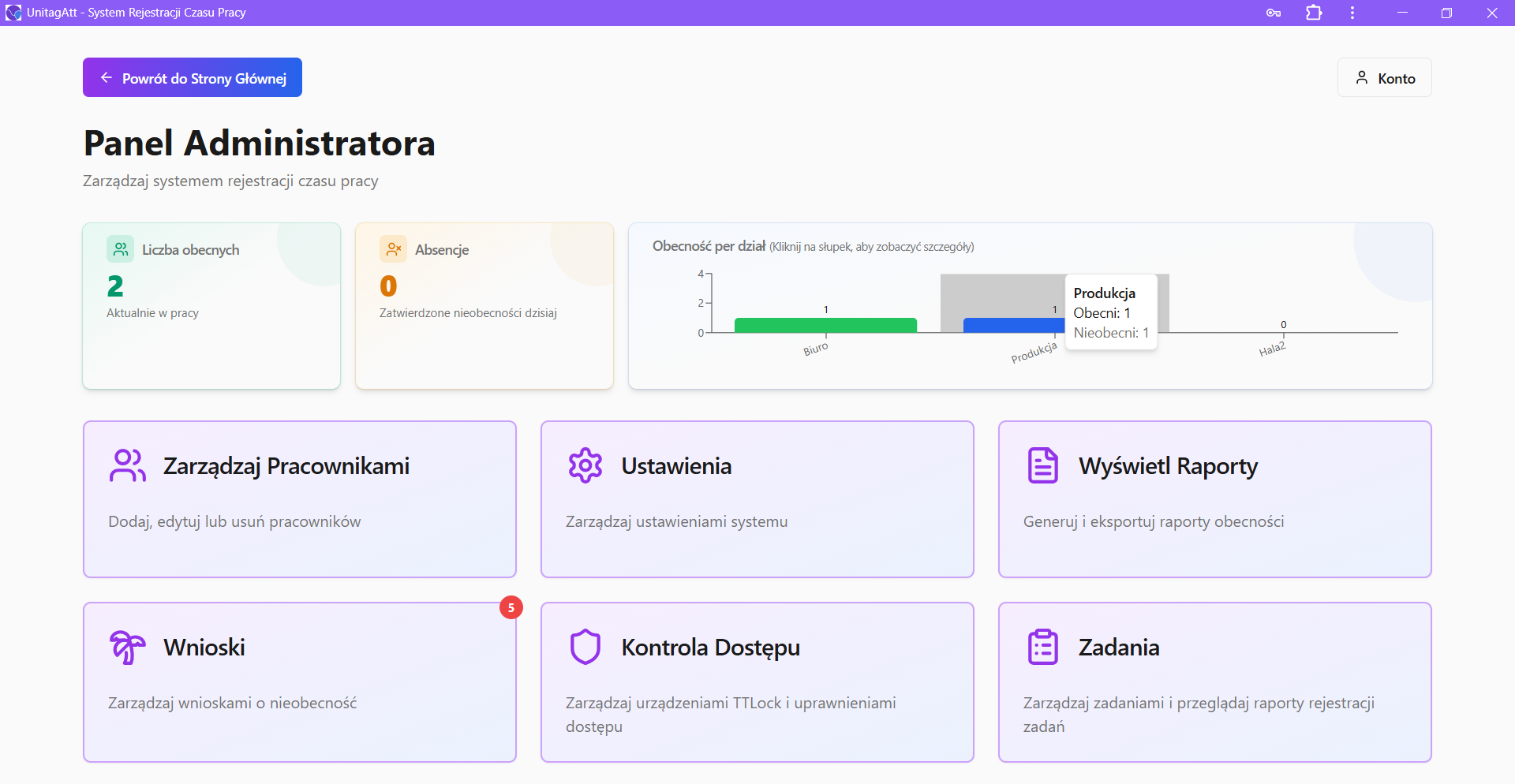The image size is (1515, 784).
Task: Click 'Zarządzaj ustawieniami systemu' description
Action: (676, 521)
